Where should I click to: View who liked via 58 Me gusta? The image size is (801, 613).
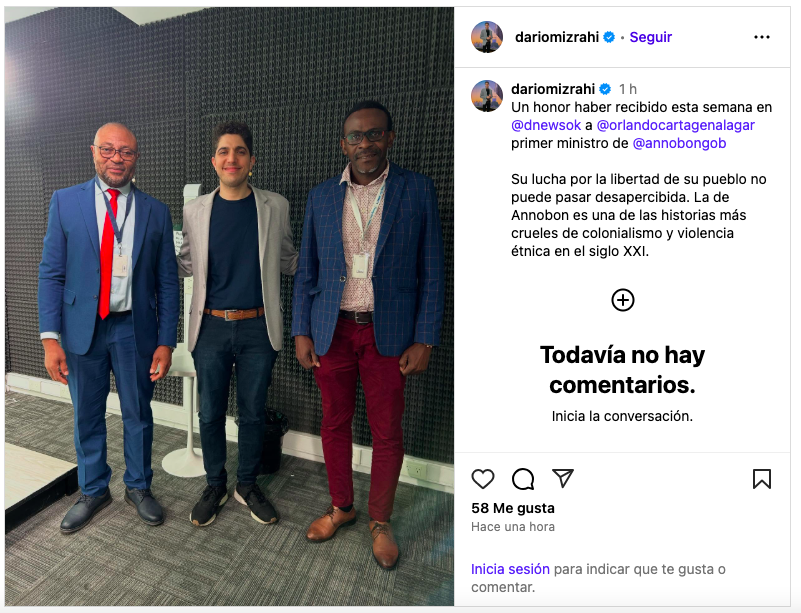512,508
